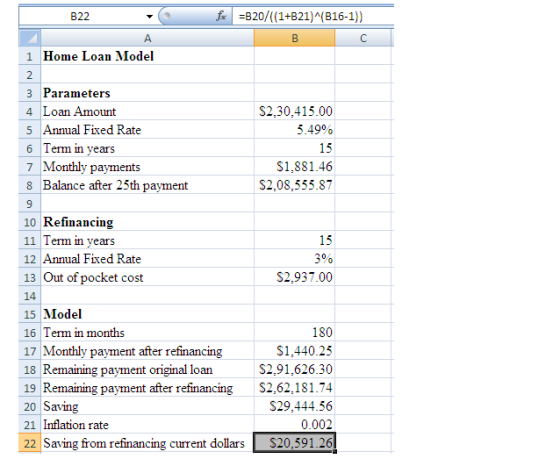This screenshot has height=459, width=560.
Task: Click the fx insert function icon
Action: 221,16
